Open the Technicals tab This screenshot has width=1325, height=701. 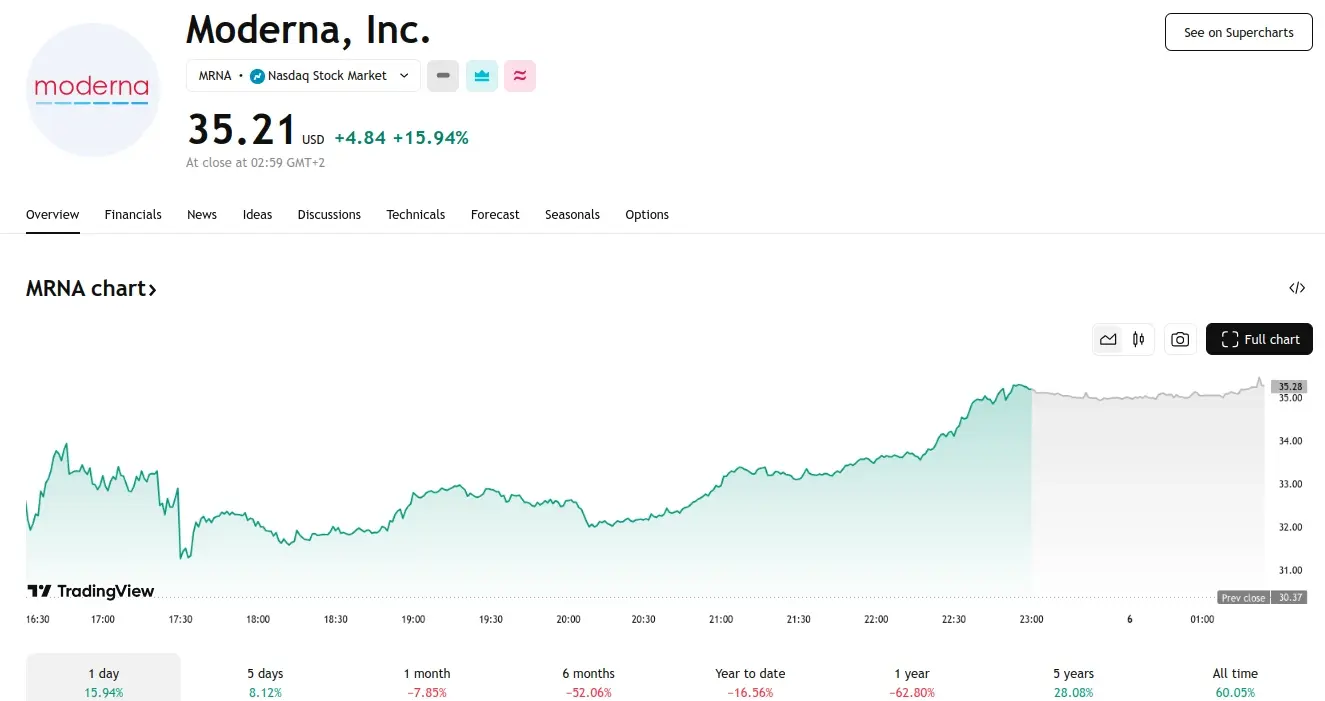(416, 214)
